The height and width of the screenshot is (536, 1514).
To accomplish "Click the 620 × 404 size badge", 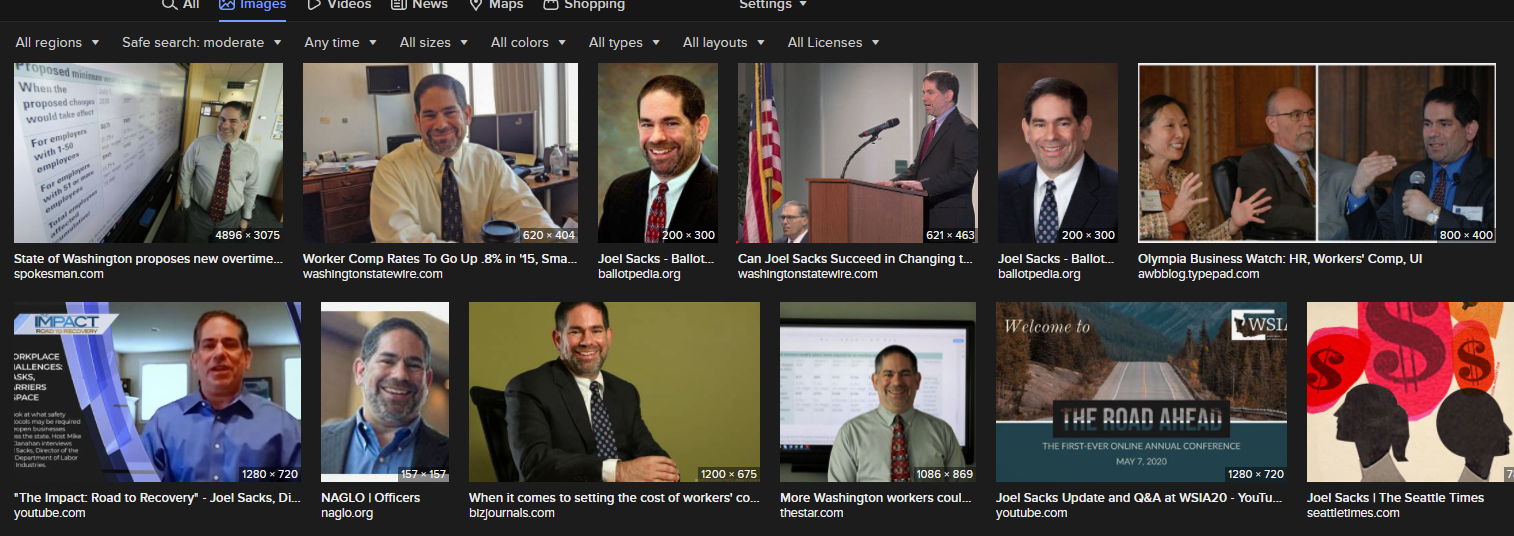I will (549, 236).
